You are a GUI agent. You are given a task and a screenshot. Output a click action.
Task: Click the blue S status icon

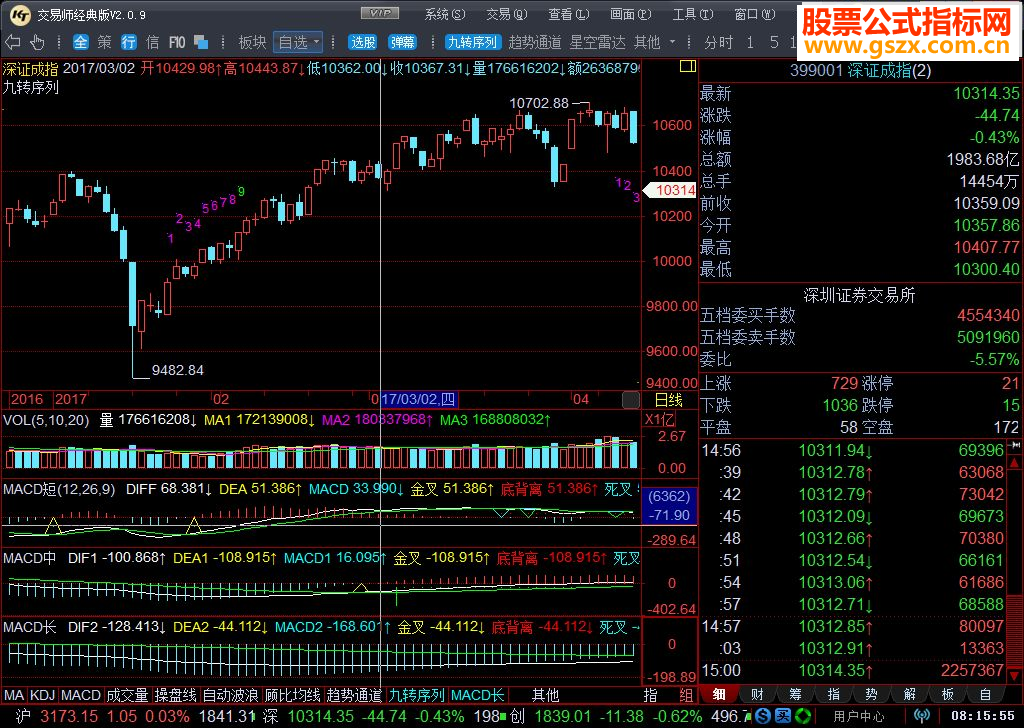762,716
